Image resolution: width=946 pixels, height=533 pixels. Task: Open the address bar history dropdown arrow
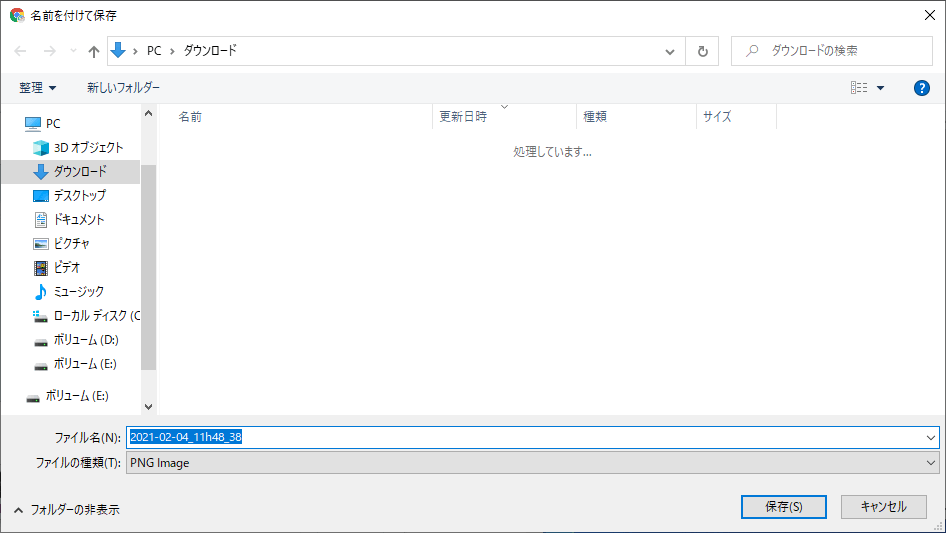(670, 51)
